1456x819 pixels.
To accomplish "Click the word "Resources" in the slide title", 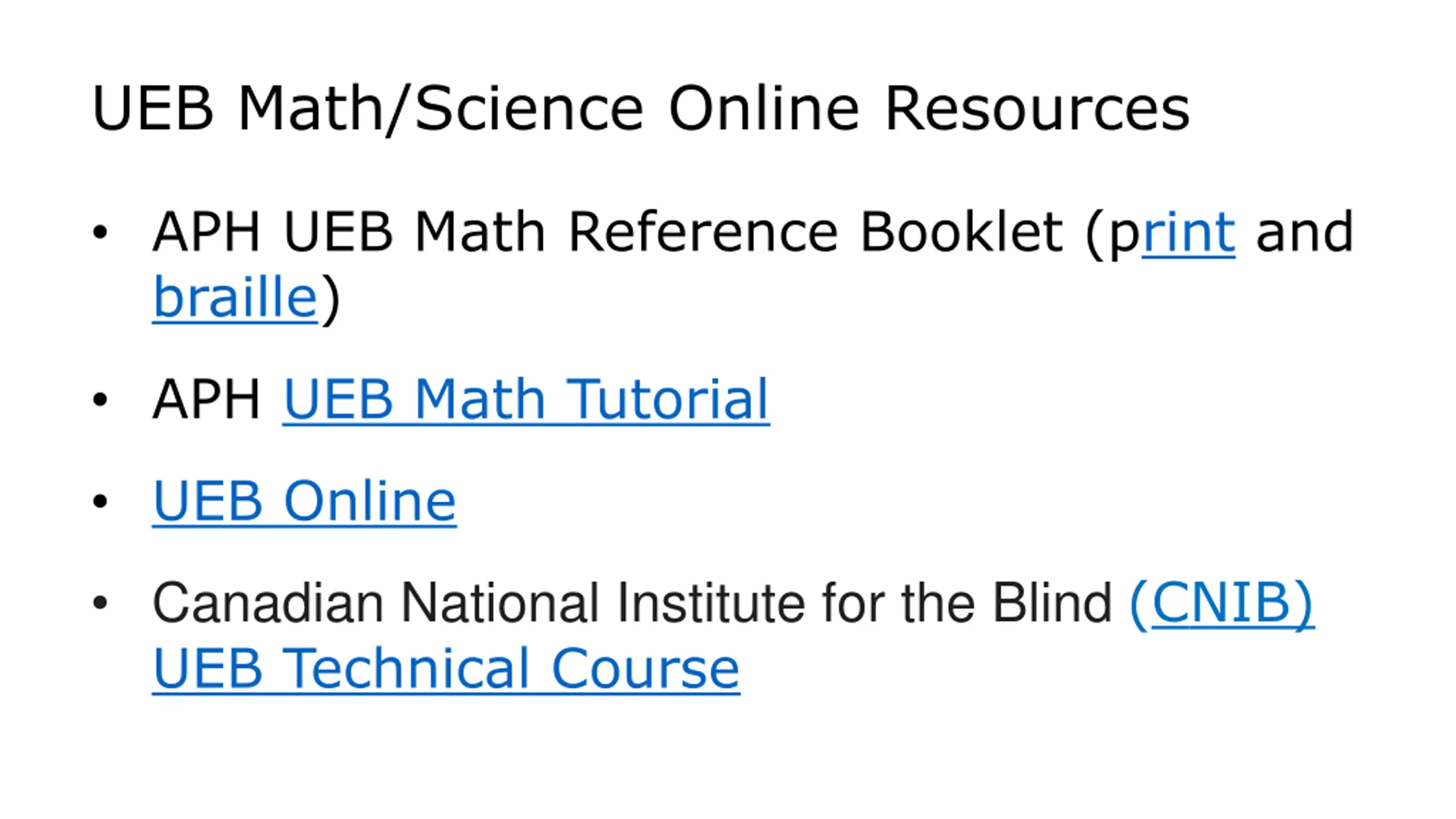I will [x=1037, y=108].
